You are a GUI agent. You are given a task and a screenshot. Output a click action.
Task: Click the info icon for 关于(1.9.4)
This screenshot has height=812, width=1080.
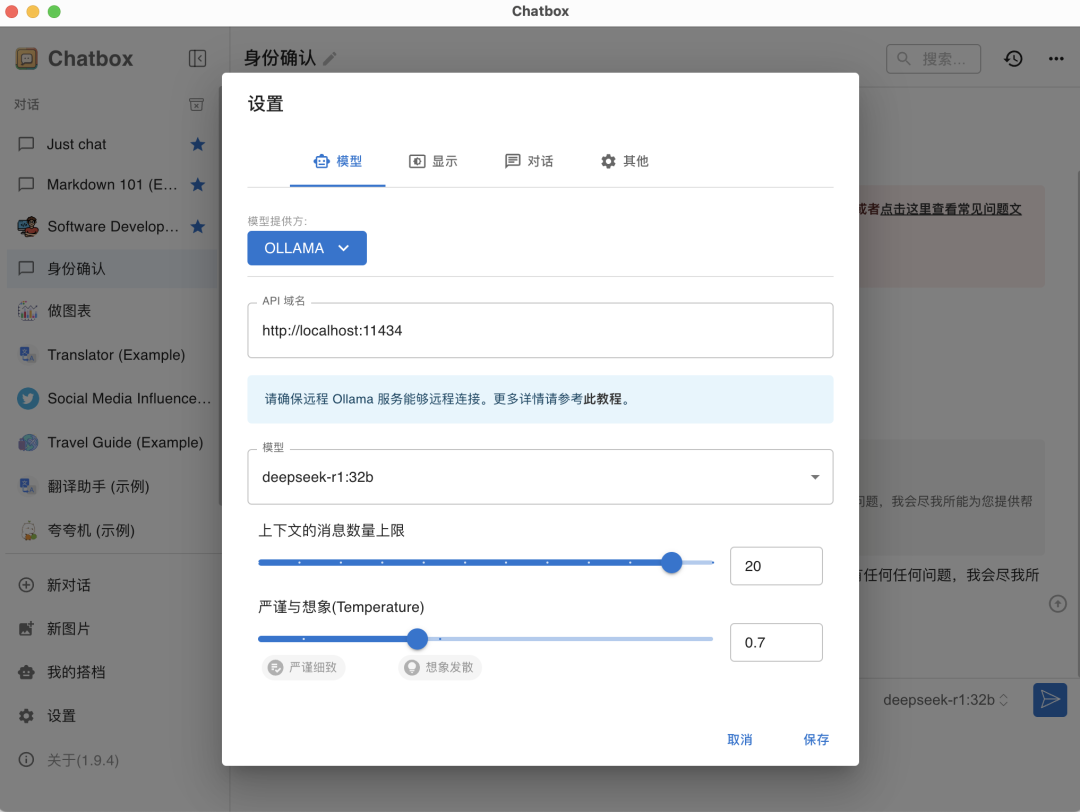[x=26, y=760]
